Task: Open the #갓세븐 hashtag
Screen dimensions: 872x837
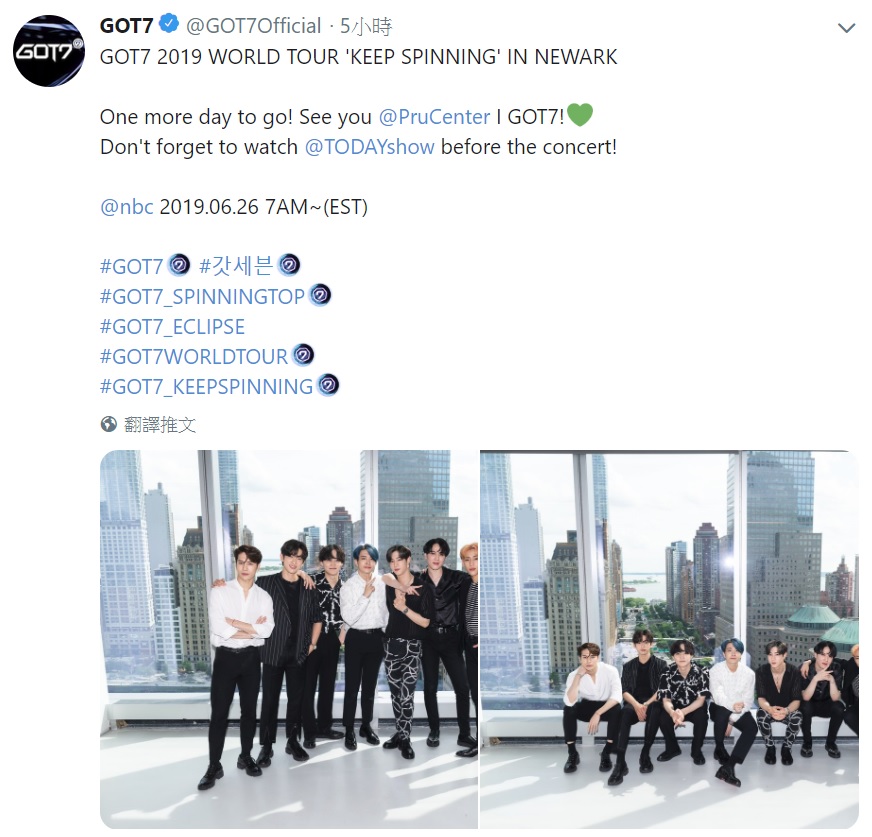Action: pyautogui.click(x=236, y=266)
